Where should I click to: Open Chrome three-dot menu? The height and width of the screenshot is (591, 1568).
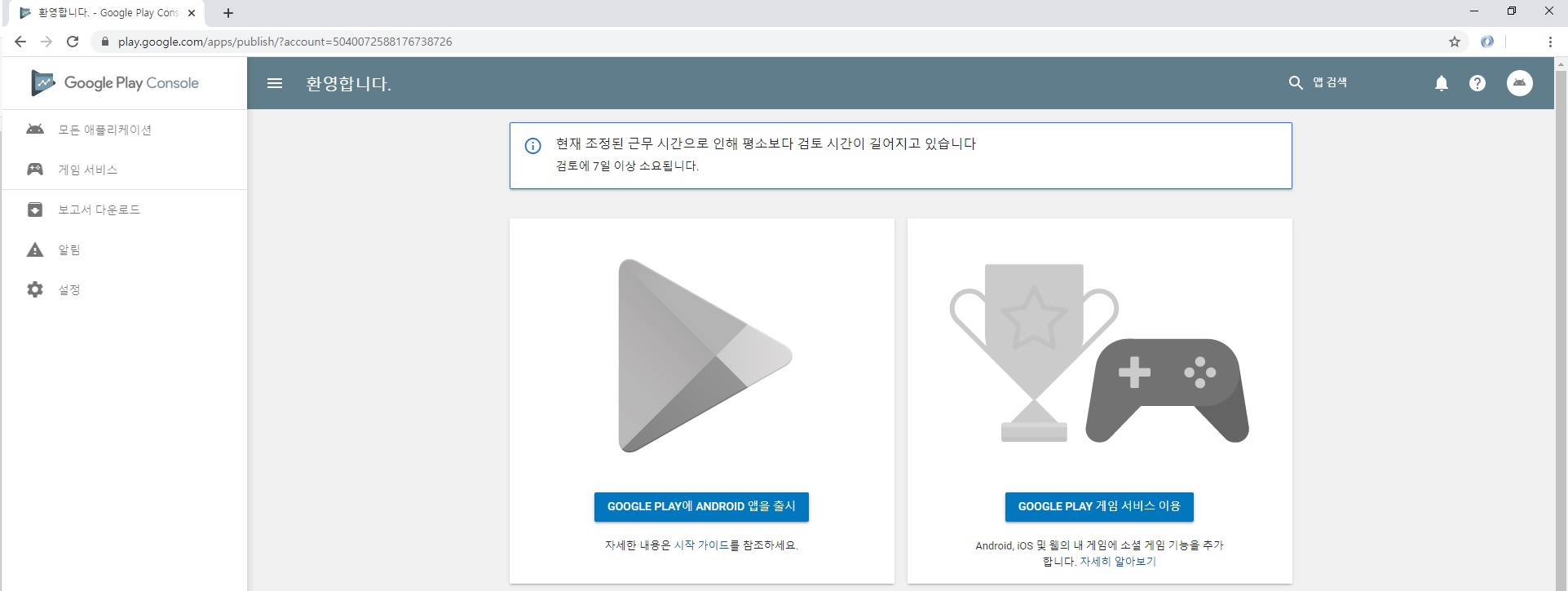(1550, 42)
